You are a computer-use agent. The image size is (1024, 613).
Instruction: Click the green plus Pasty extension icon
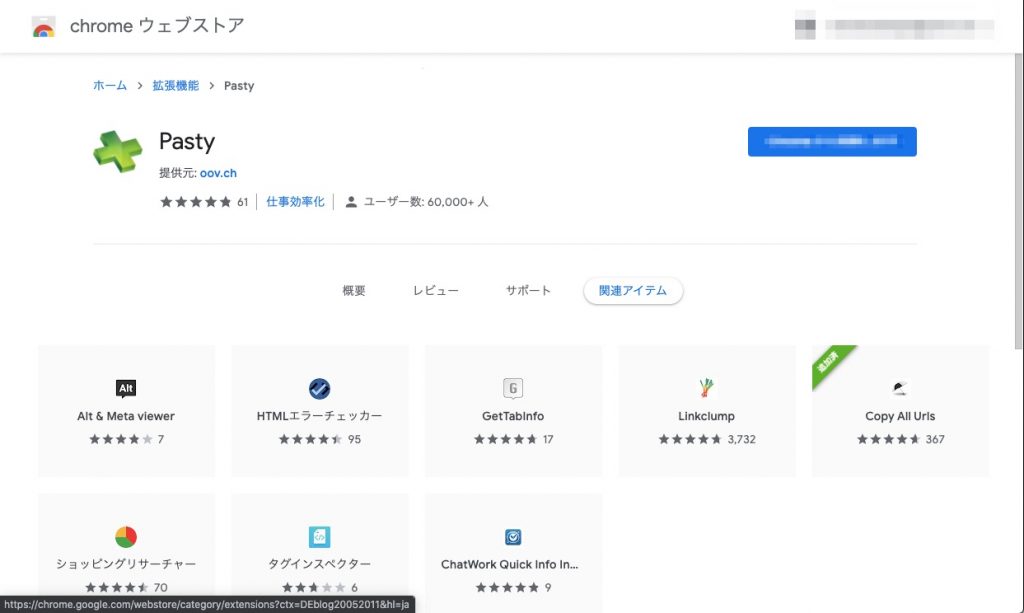118,151
